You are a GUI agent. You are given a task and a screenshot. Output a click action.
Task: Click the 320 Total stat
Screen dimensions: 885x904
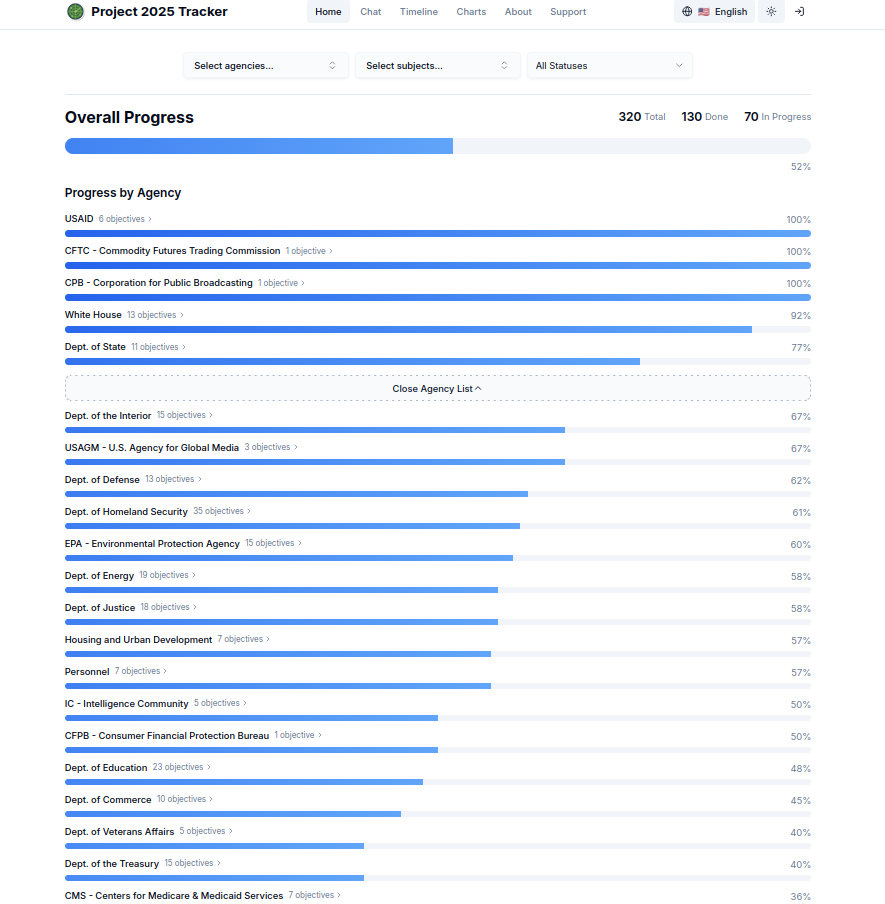pyautogui.click(x=642, y=117)
